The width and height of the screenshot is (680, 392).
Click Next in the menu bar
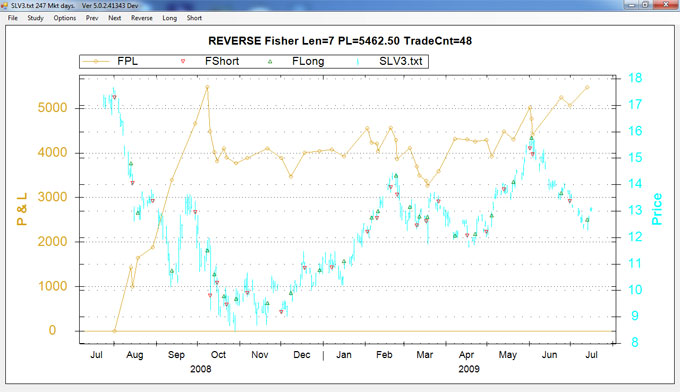pyautogui.click(x=114, y=18)
